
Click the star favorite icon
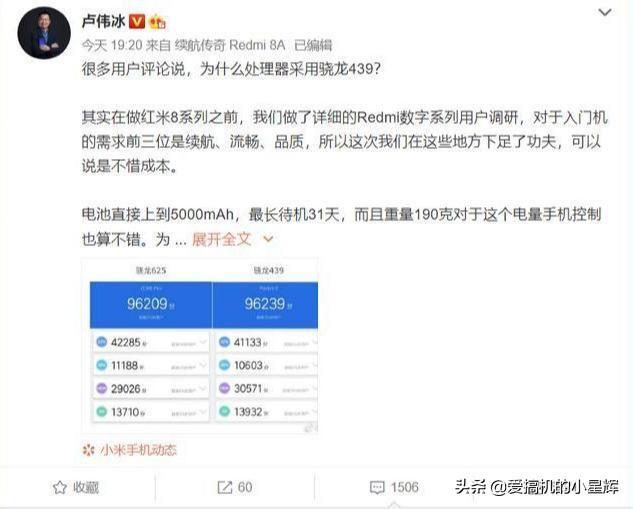click(60, 488)
